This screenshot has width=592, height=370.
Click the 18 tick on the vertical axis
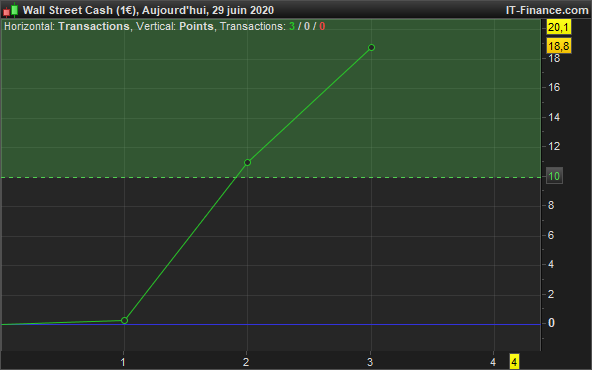coord(554,58)
